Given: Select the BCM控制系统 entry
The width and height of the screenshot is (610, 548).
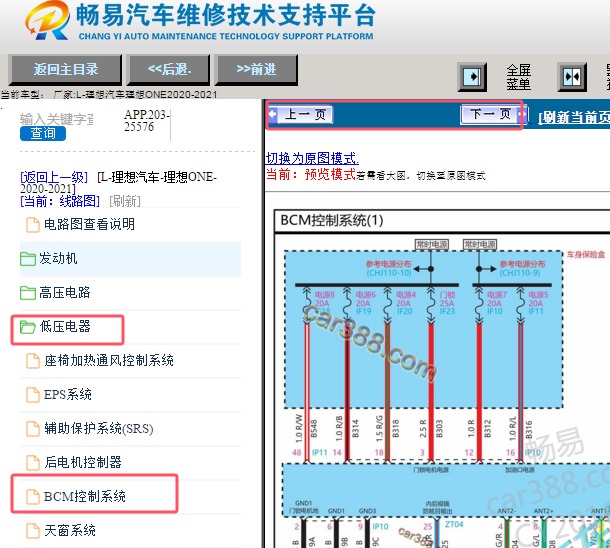Looking at the screenshot, I should (85, 496).
